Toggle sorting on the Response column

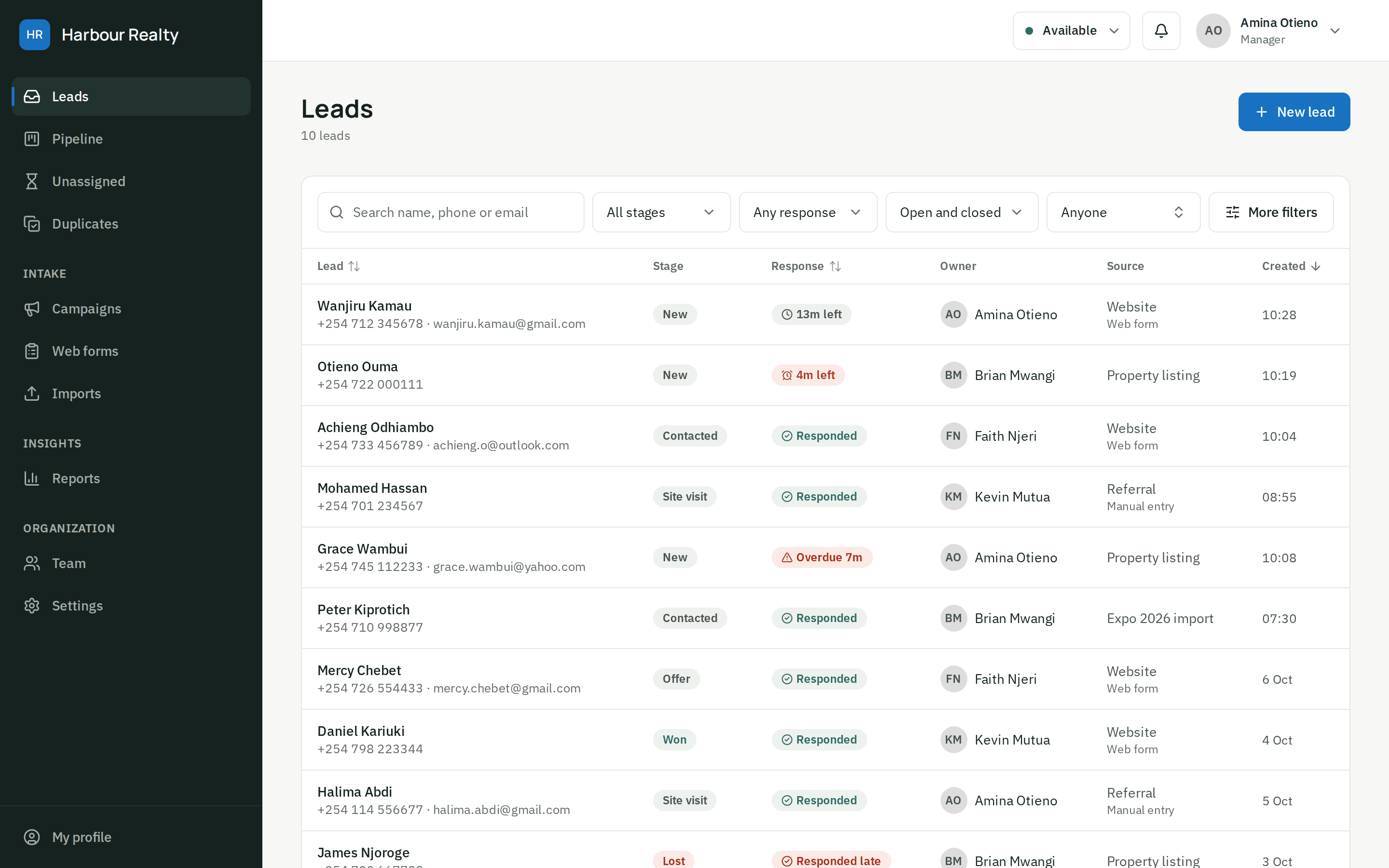pos(806,266)
